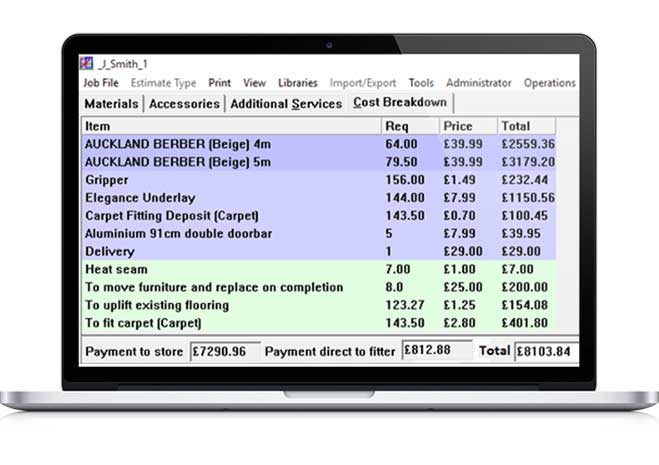This screenshot has width=659, height=465.
Task: Select the Cost Breakdown tab
Action: click(x=400, y=103)
